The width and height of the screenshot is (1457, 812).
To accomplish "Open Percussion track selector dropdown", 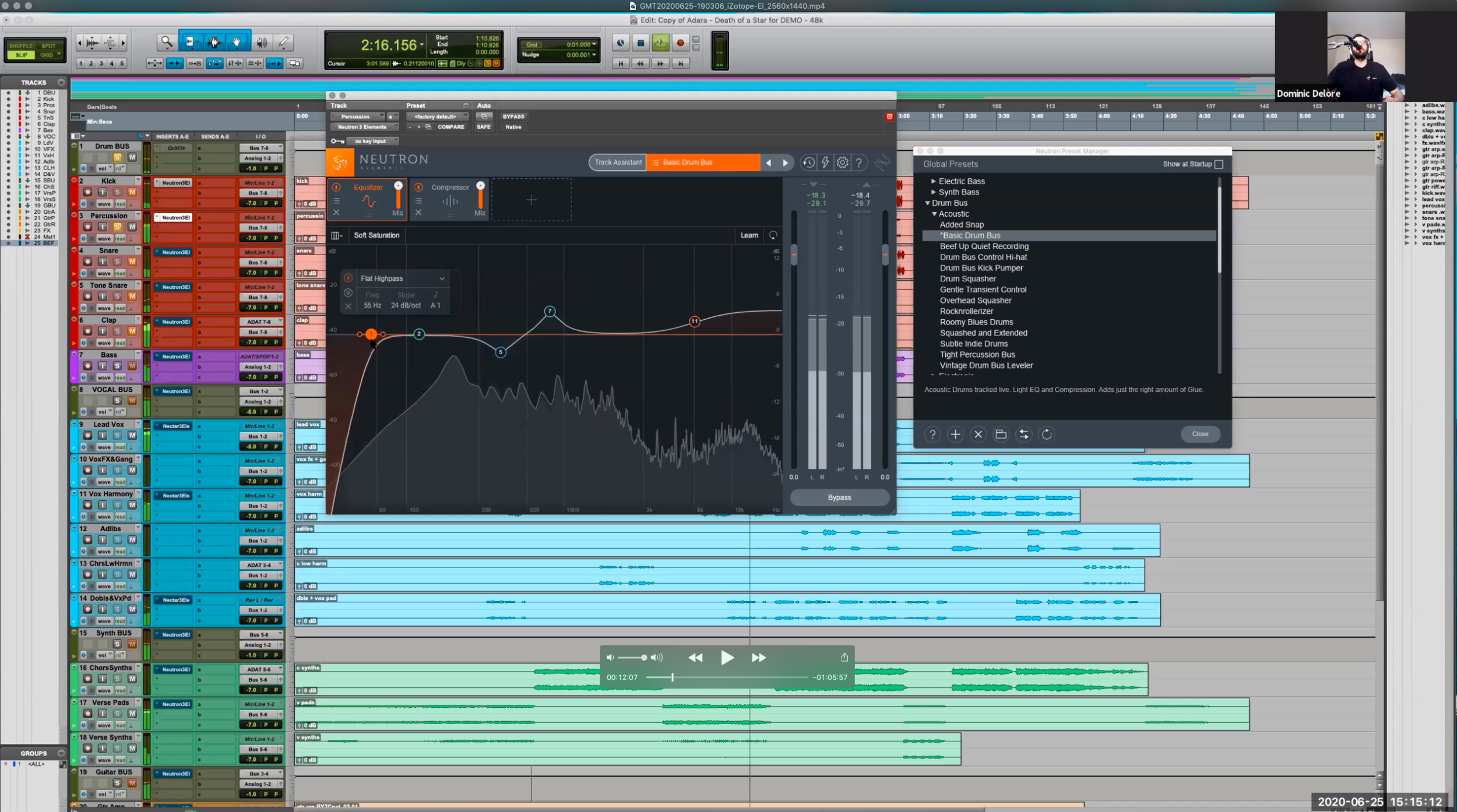I will [x=358, y=116].
